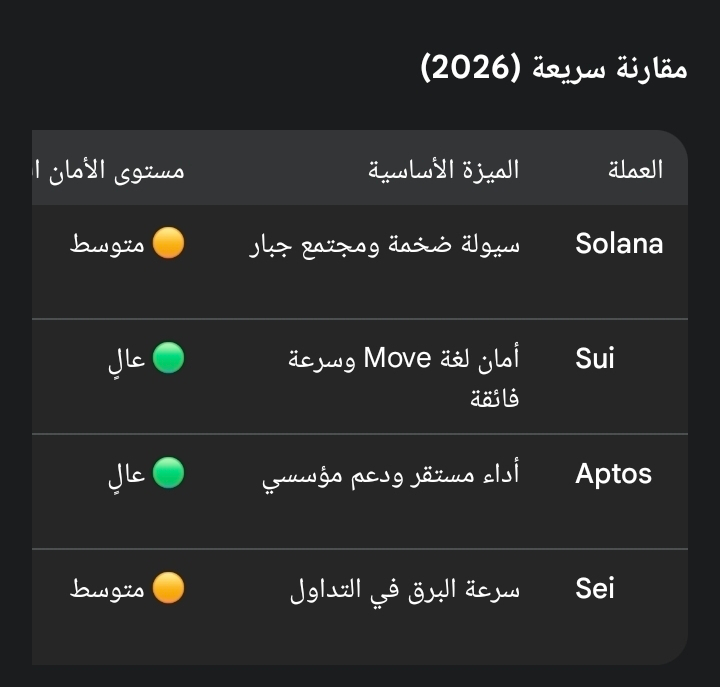Image resolution: width=720 pixels, height=687 pixels.
Task: Click the مستوى الأمان column header
Action: pos(110,169)
